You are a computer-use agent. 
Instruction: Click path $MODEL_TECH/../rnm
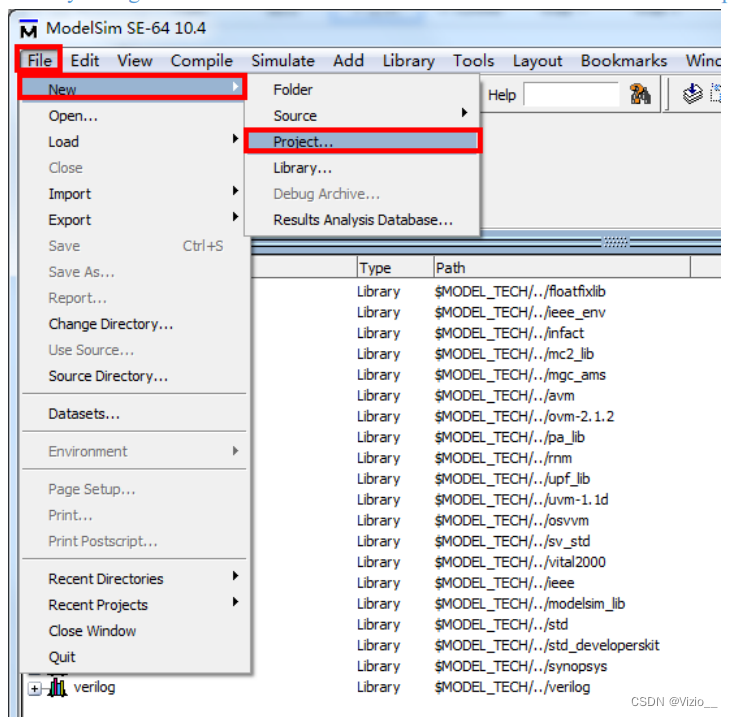tap(503, 458)
